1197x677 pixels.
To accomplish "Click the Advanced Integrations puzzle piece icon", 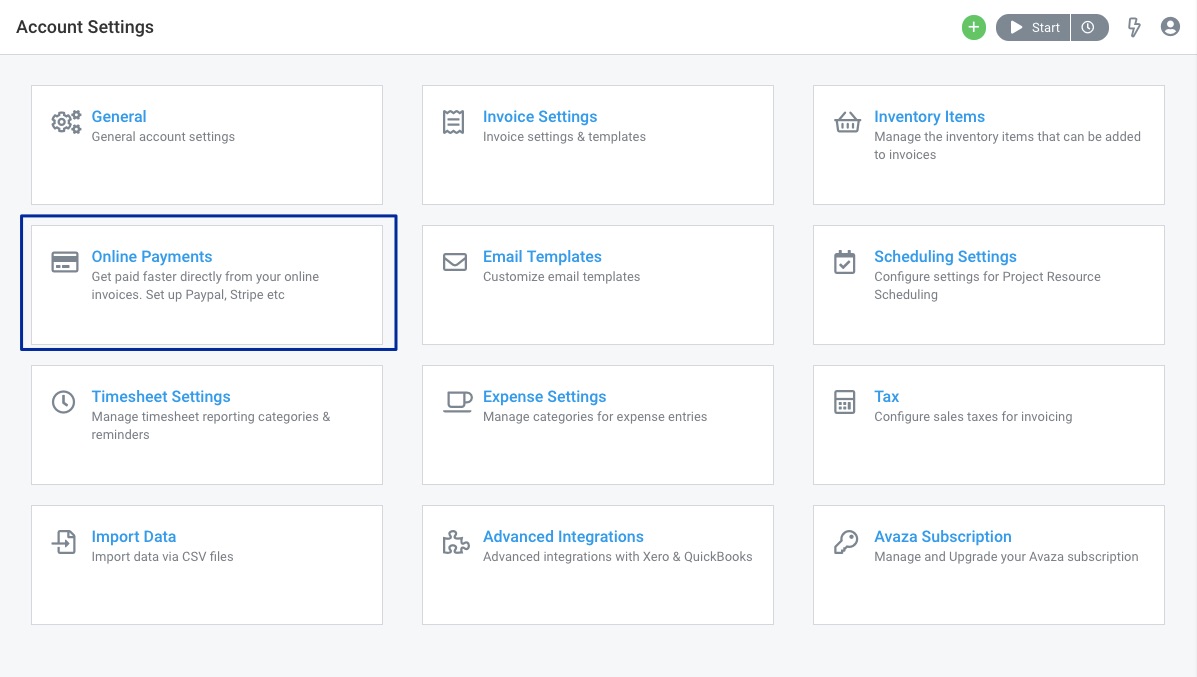I will tap(456, 542).
